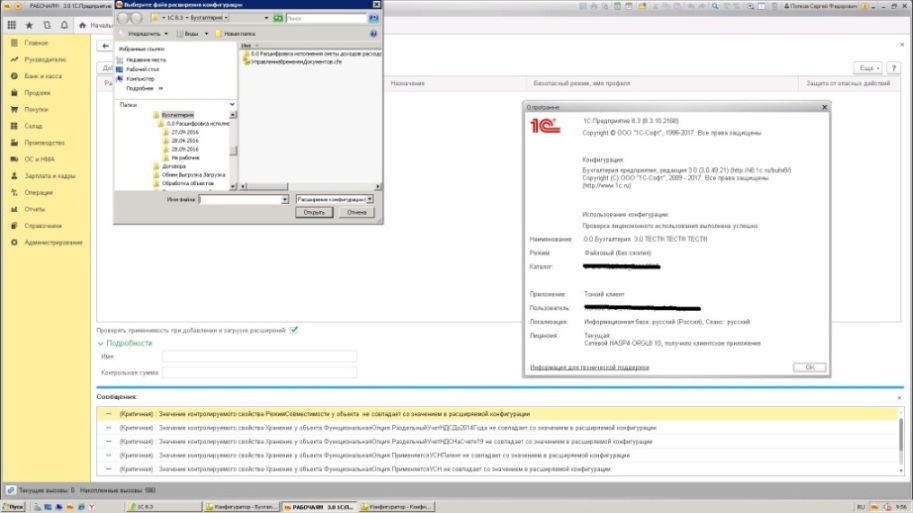The height and width of the screenshot is (513, 913).
Task: Click folder tree vertical scrollbar
Action: point(233,150)
